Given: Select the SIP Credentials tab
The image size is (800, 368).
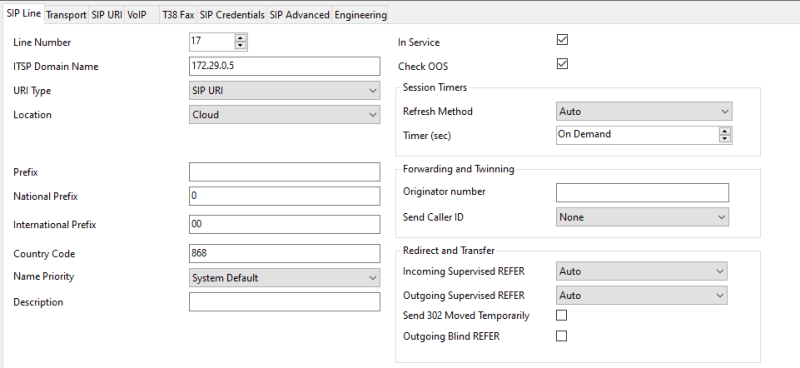Looking at the screenshot, I should coord(232,15).
